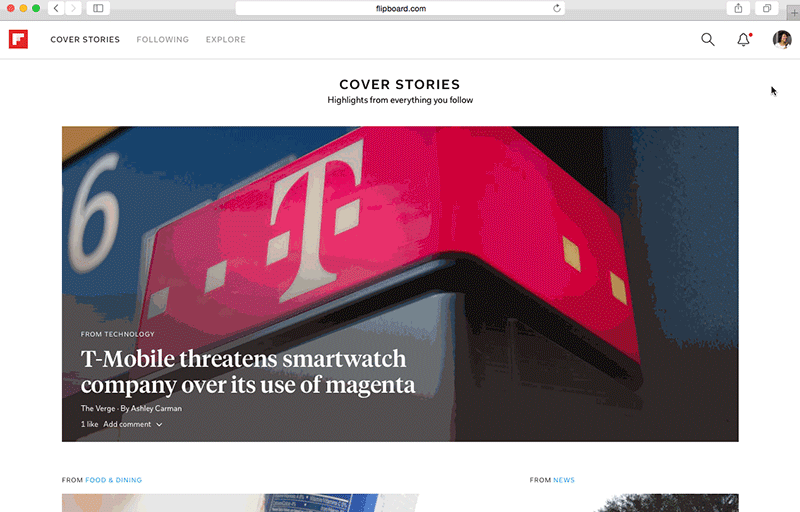Reload the page with the refresh icon
Viewport: 800px width, 512px height.
click(x=557, y=8)
